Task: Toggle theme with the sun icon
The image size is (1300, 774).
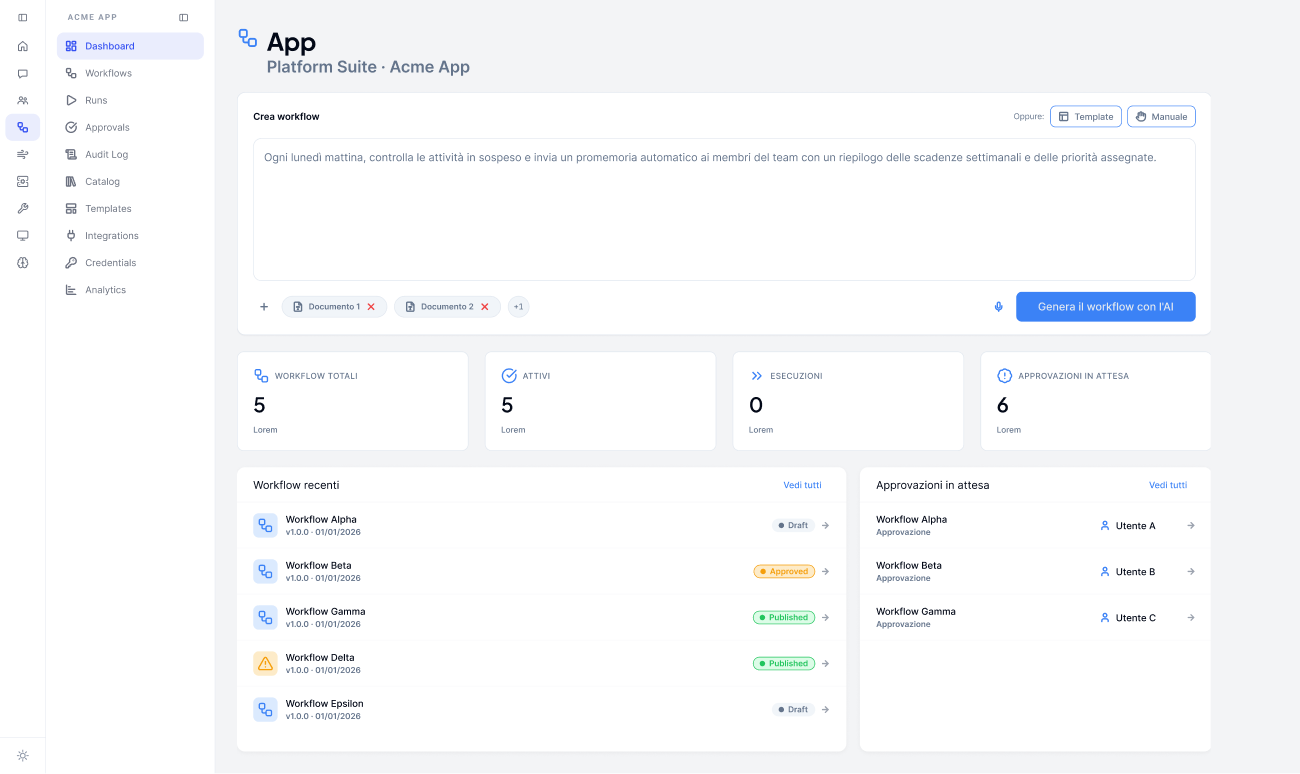Action: tap(22, 755)
